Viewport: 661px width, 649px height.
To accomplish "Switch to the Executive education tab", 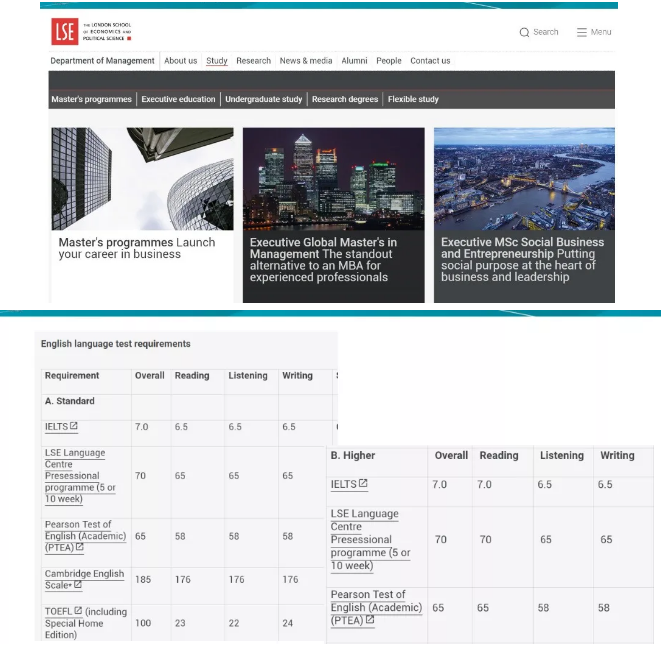I will pyautogui.click(x=178, y=100).
